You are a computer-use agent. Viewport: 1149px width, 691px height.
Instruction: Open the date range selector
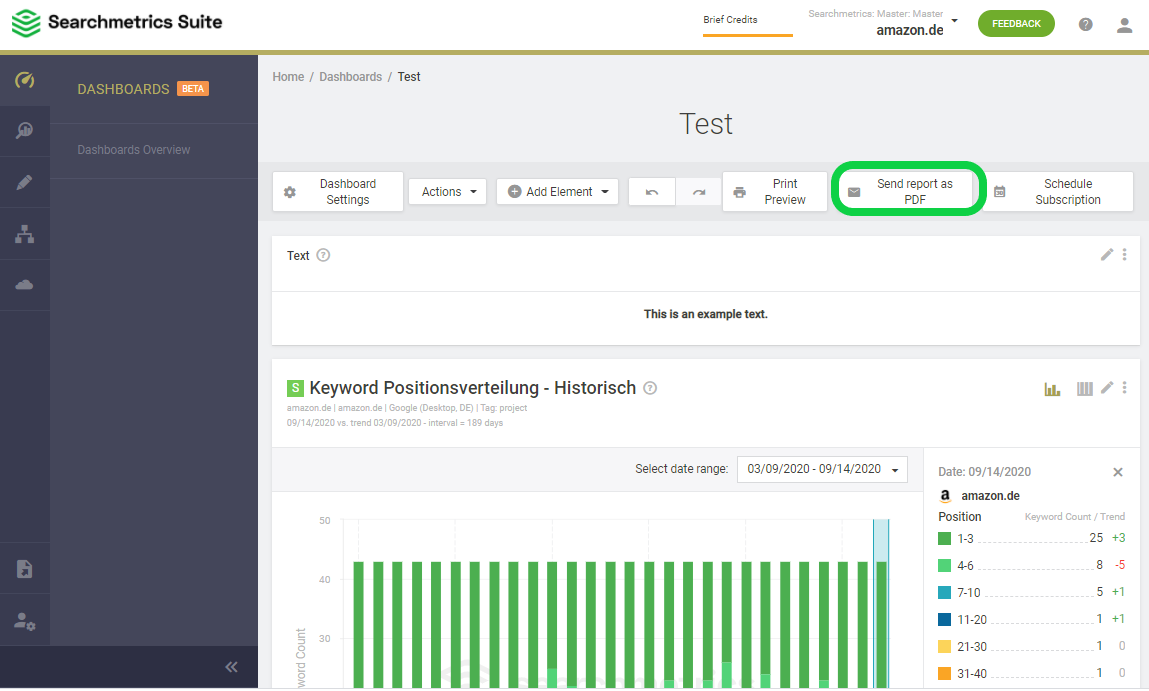tap(822, 469)
